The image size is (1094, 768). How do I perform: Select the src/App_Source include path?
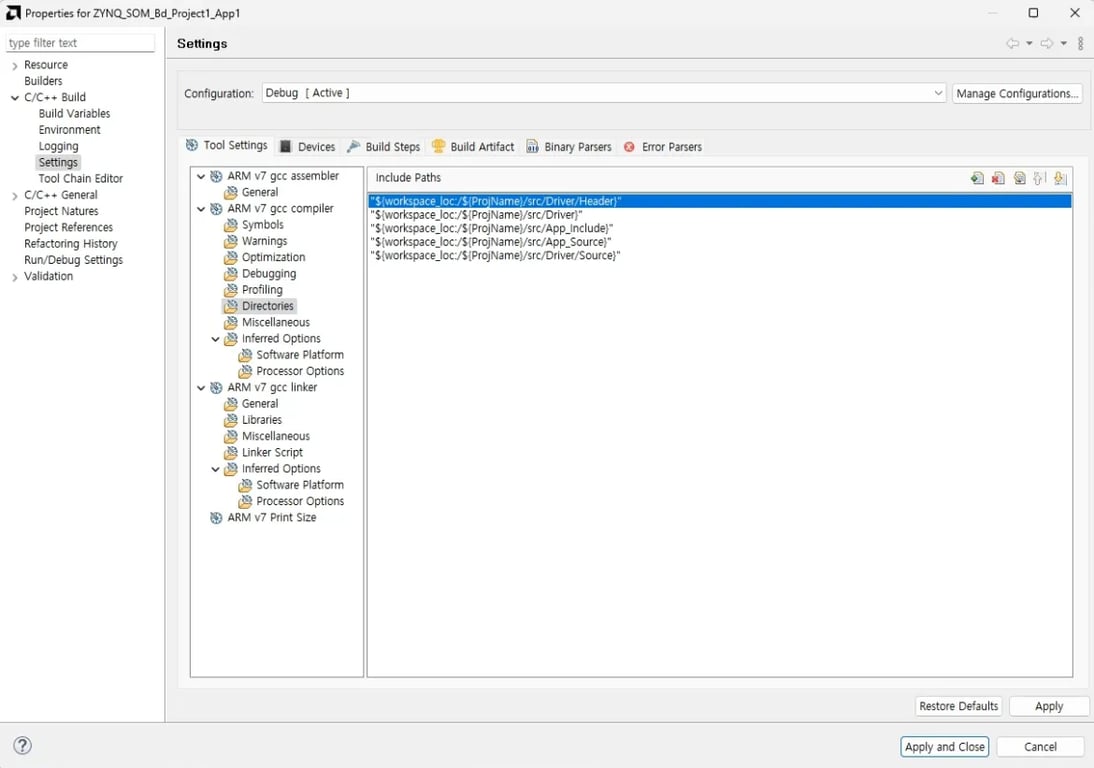[x=490, y=242]
